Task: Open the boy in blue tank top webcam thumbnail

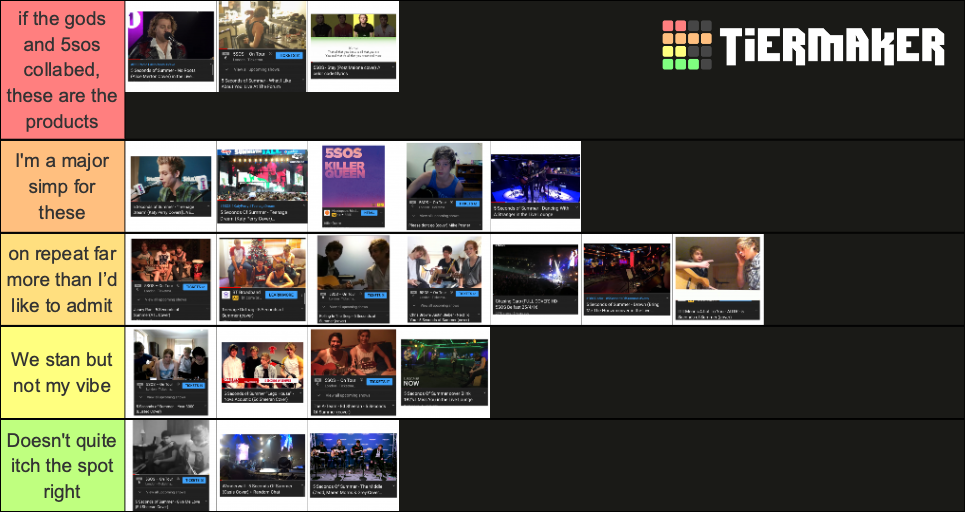Action: coord(444,186)
